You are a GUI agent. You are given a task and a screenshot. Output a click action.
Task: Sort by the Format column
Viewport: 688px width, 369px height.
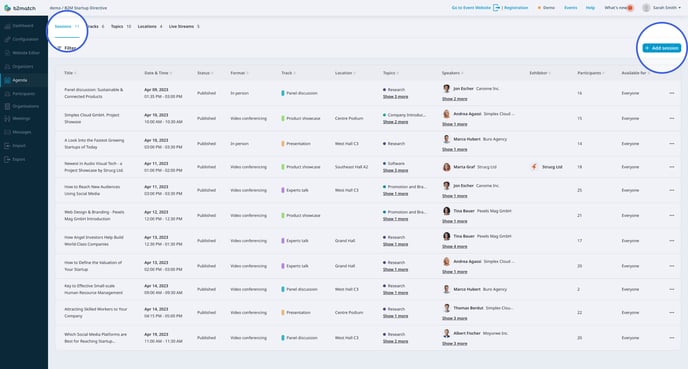[239, 73]
